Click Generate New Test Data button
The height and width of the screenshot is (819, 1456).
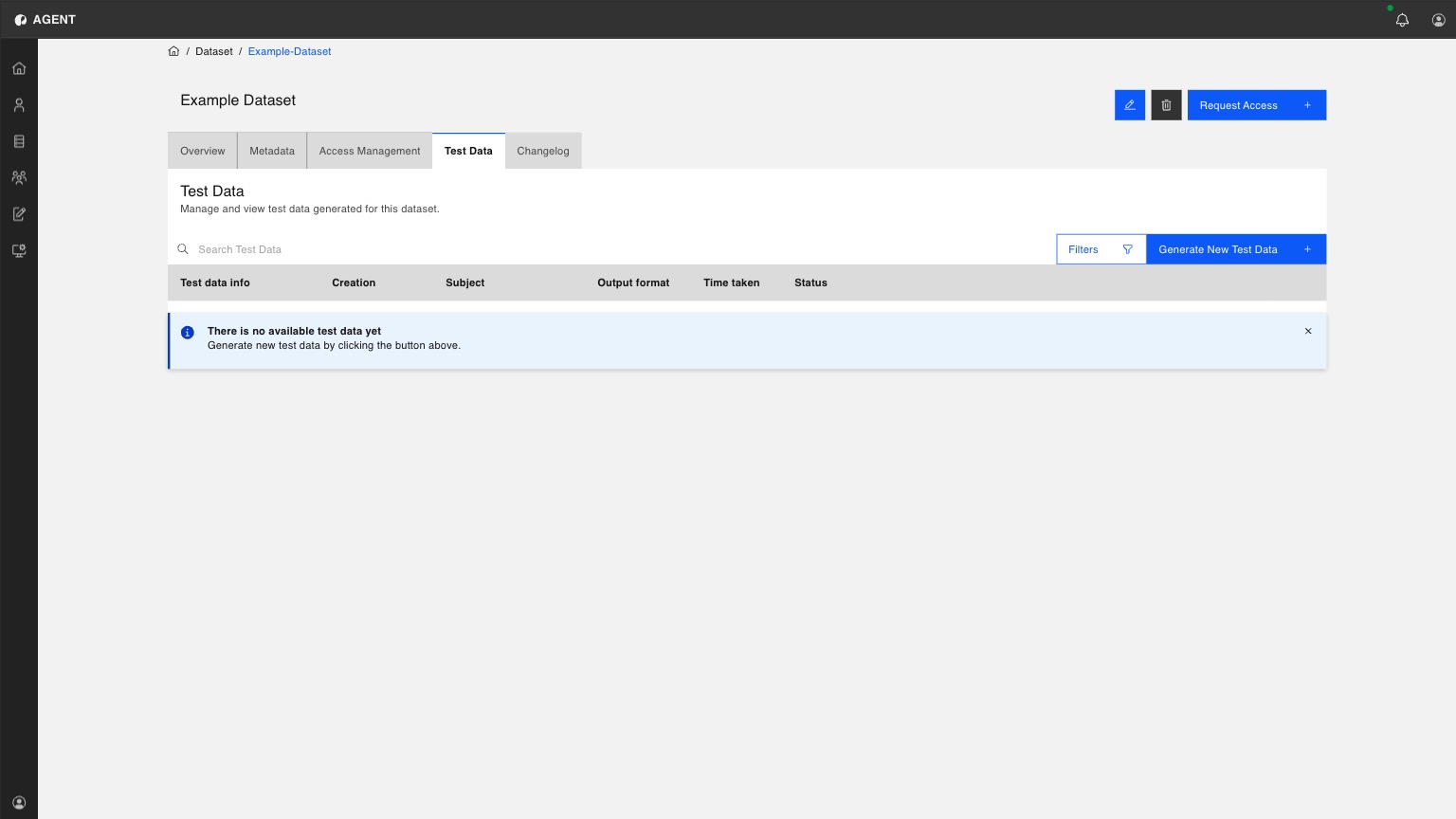pos(1236,249)
